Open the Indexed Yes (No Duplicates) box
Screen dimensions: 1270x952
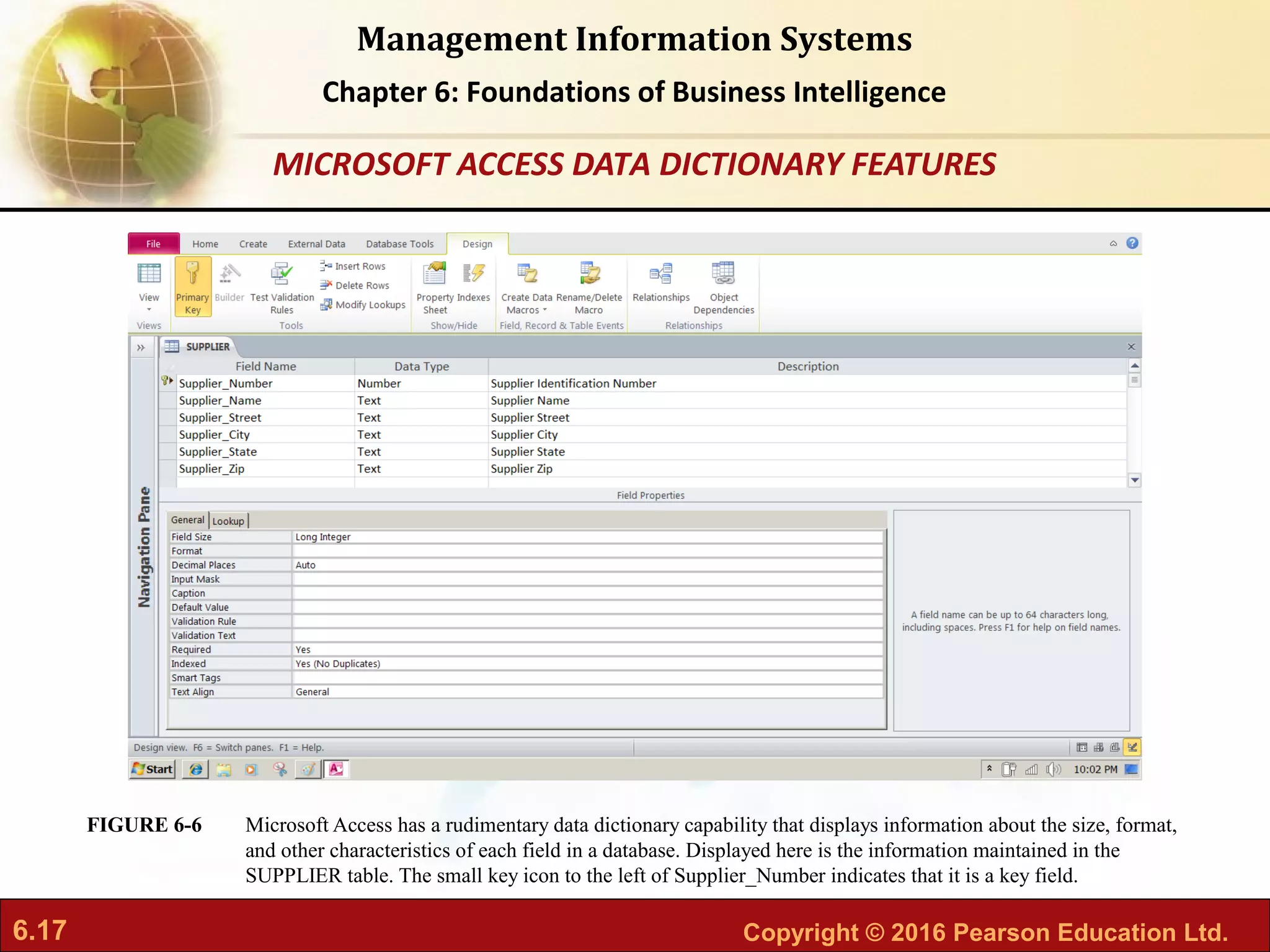click(587, 664)
